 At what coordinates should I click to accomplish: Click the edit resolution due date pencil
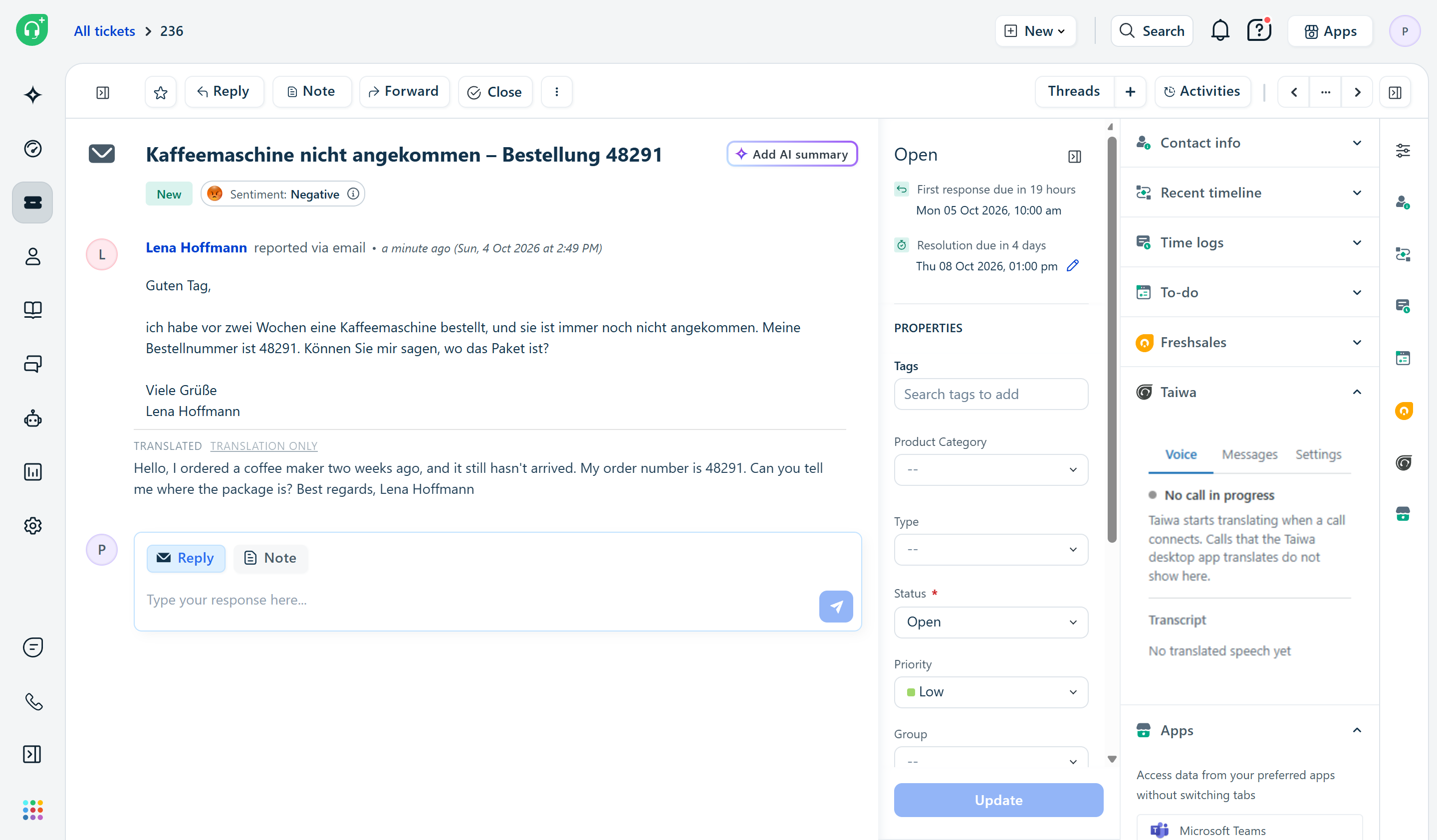pos(1073,265)
